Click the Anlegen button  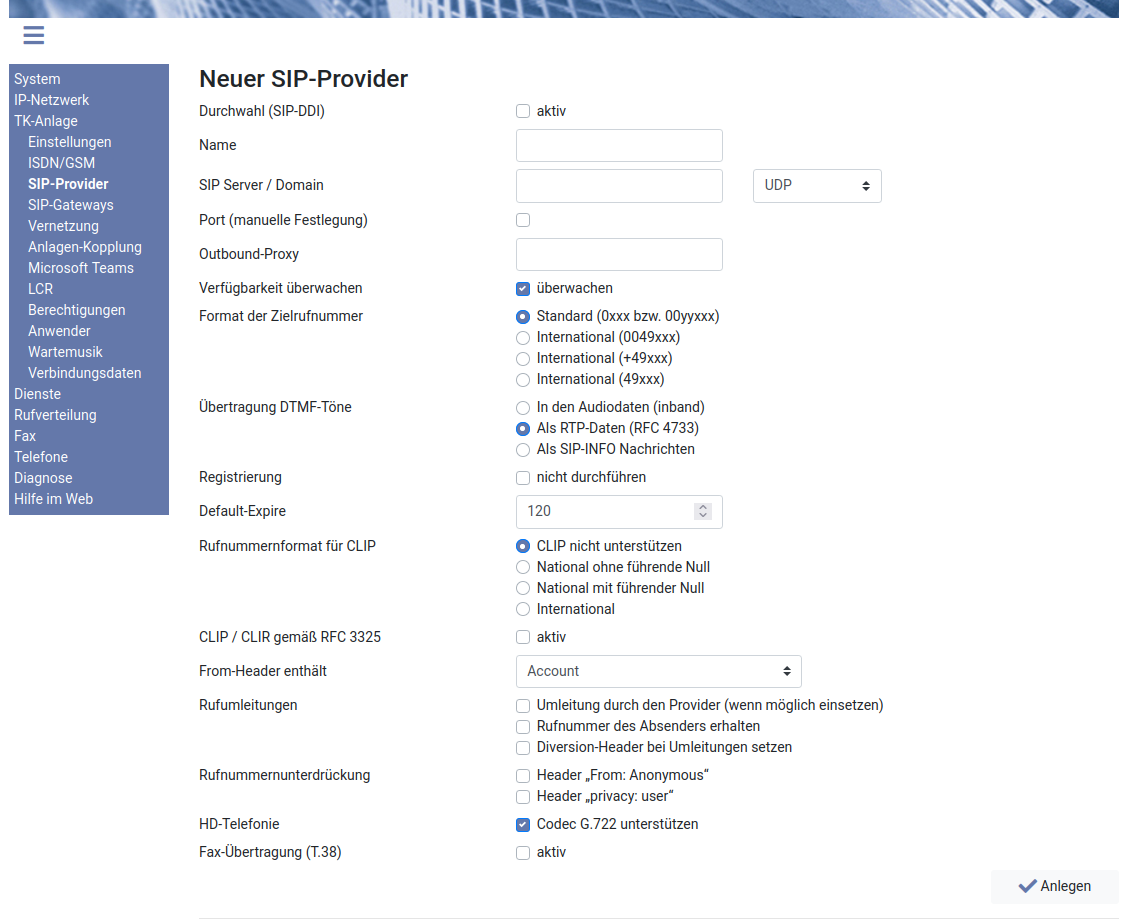pyautogui.click(x=1054, y=886)
